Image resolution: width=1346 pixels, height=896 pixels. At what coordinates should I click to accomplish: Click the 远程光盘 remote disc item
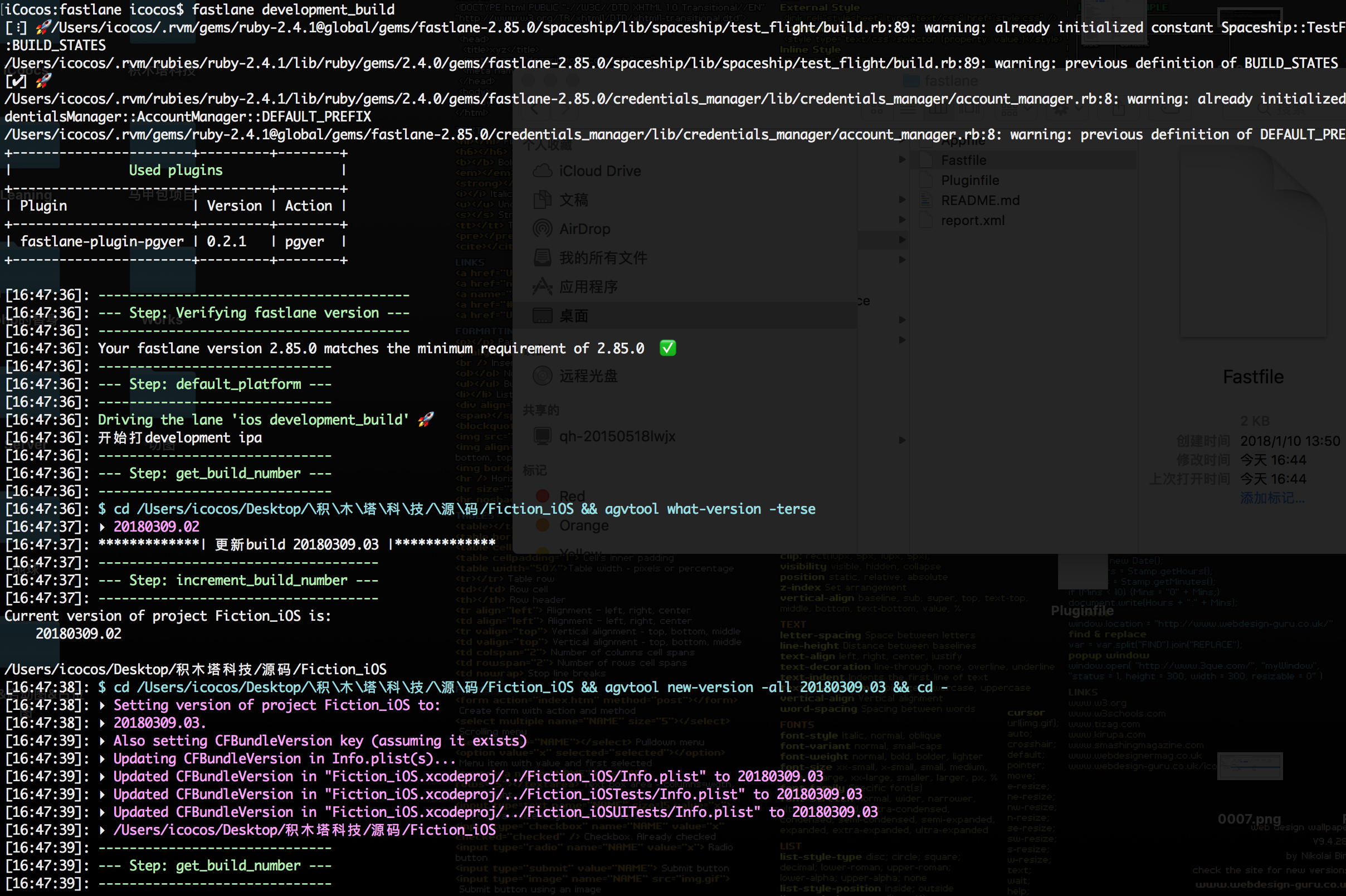[587, 376]
